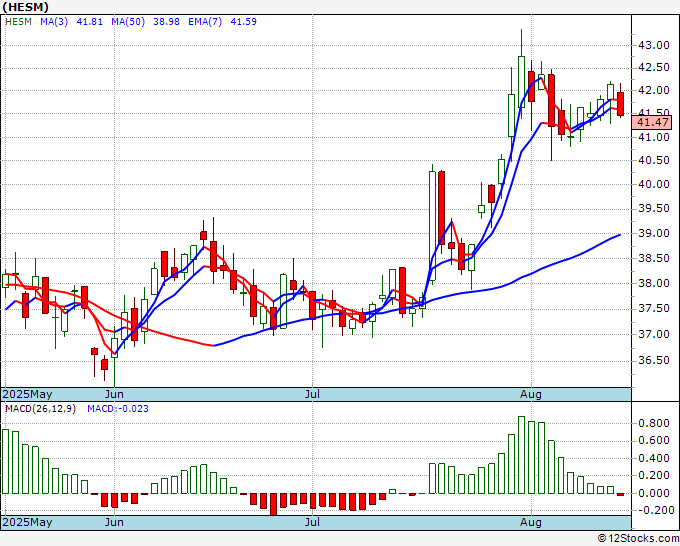The height and width of the screenshot is (546, 680).
Task: Click the MA(3) indicator label
Action: coord(54,21)
